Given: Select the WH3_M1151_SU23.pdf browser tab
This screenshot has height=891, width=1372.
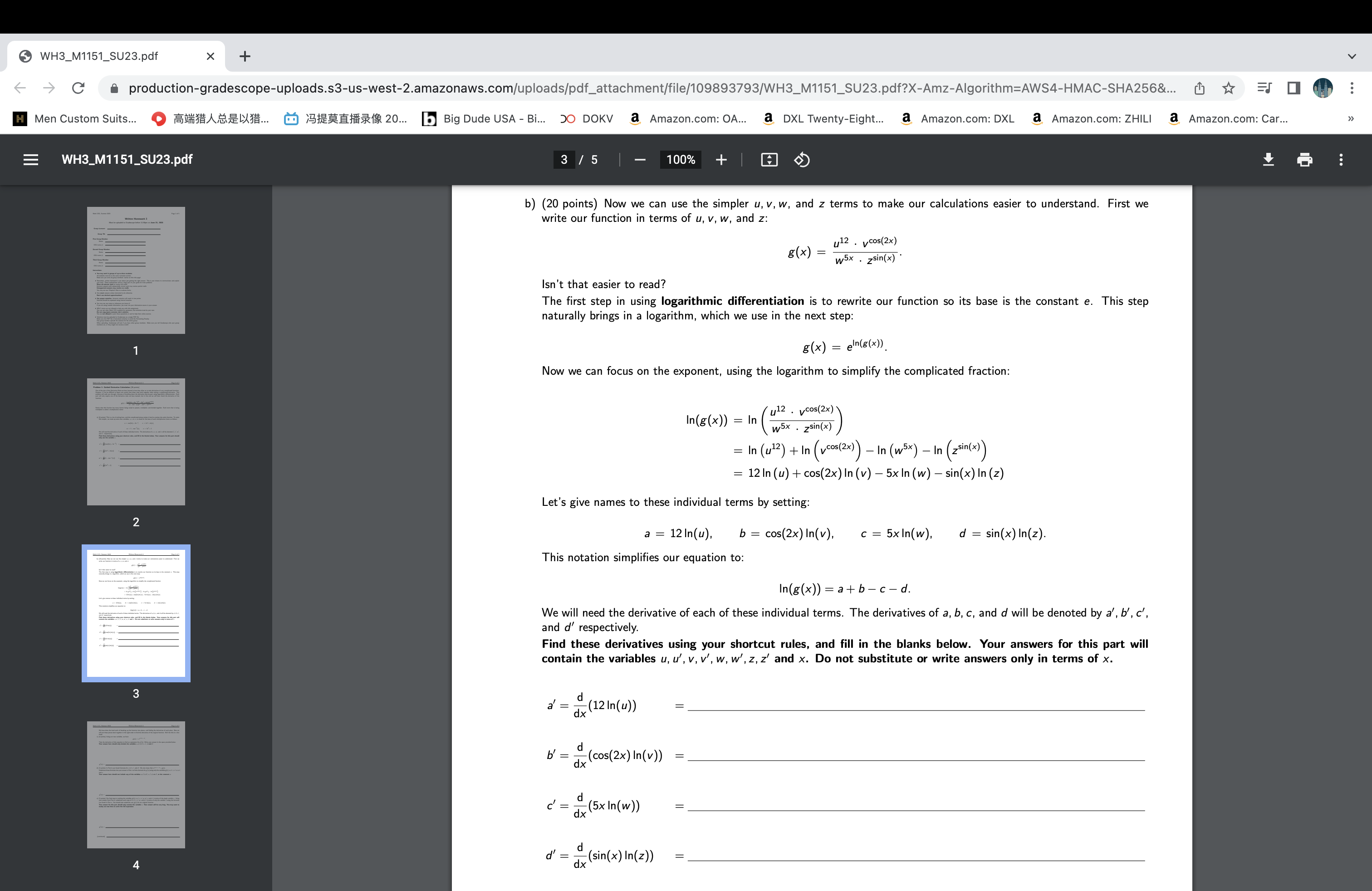Looking at the screenshot, I should (98, 56).
